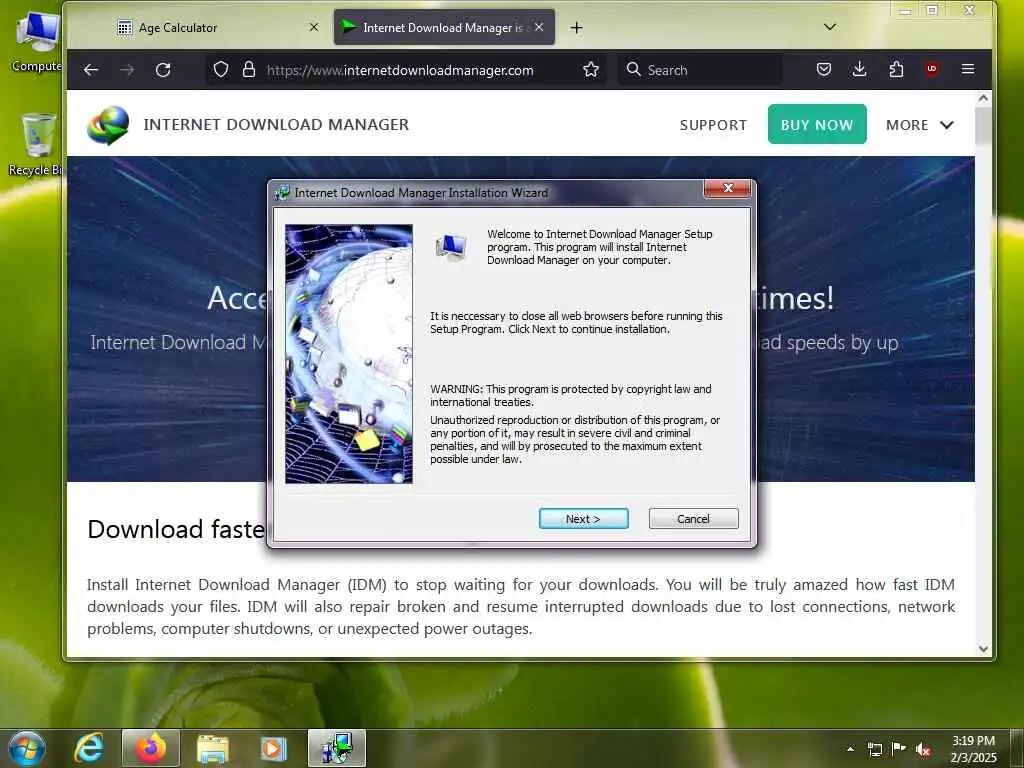Show hidden system tray icons
The image size is (1024, 768).
pyautogui.click(x=850, y=749)
